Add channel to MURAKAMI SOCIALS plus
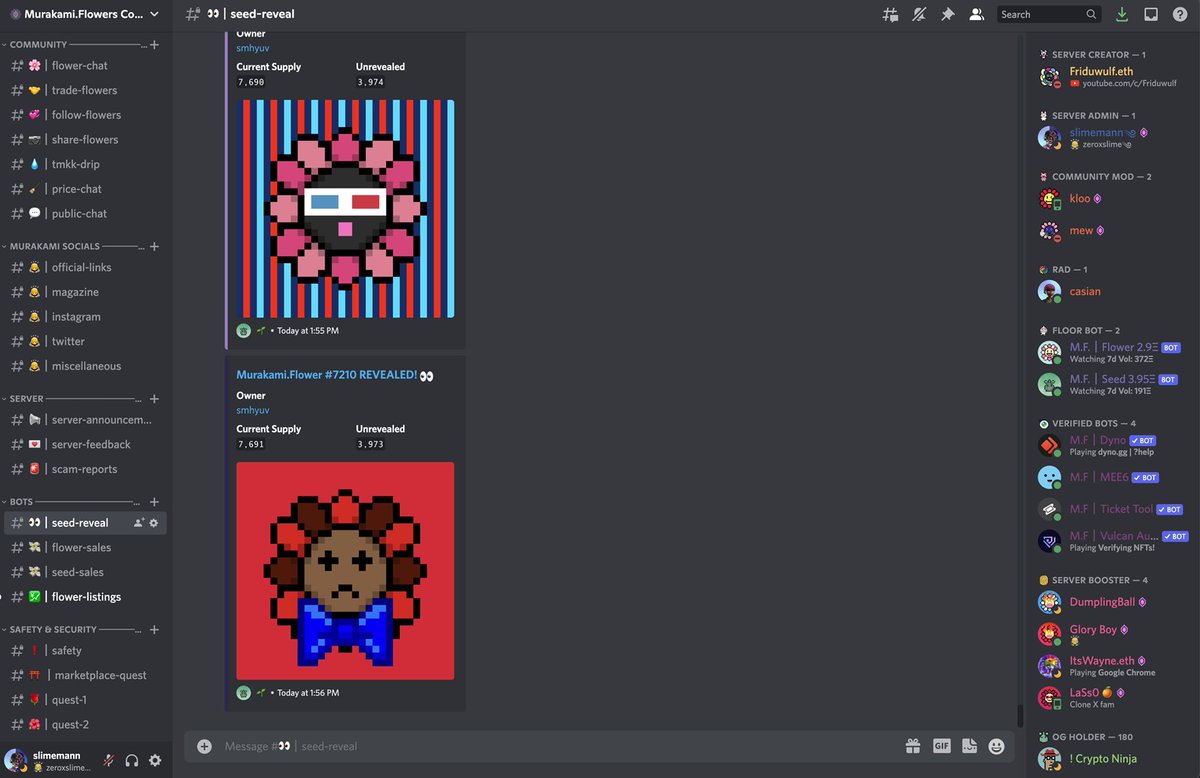 point(154,246)
